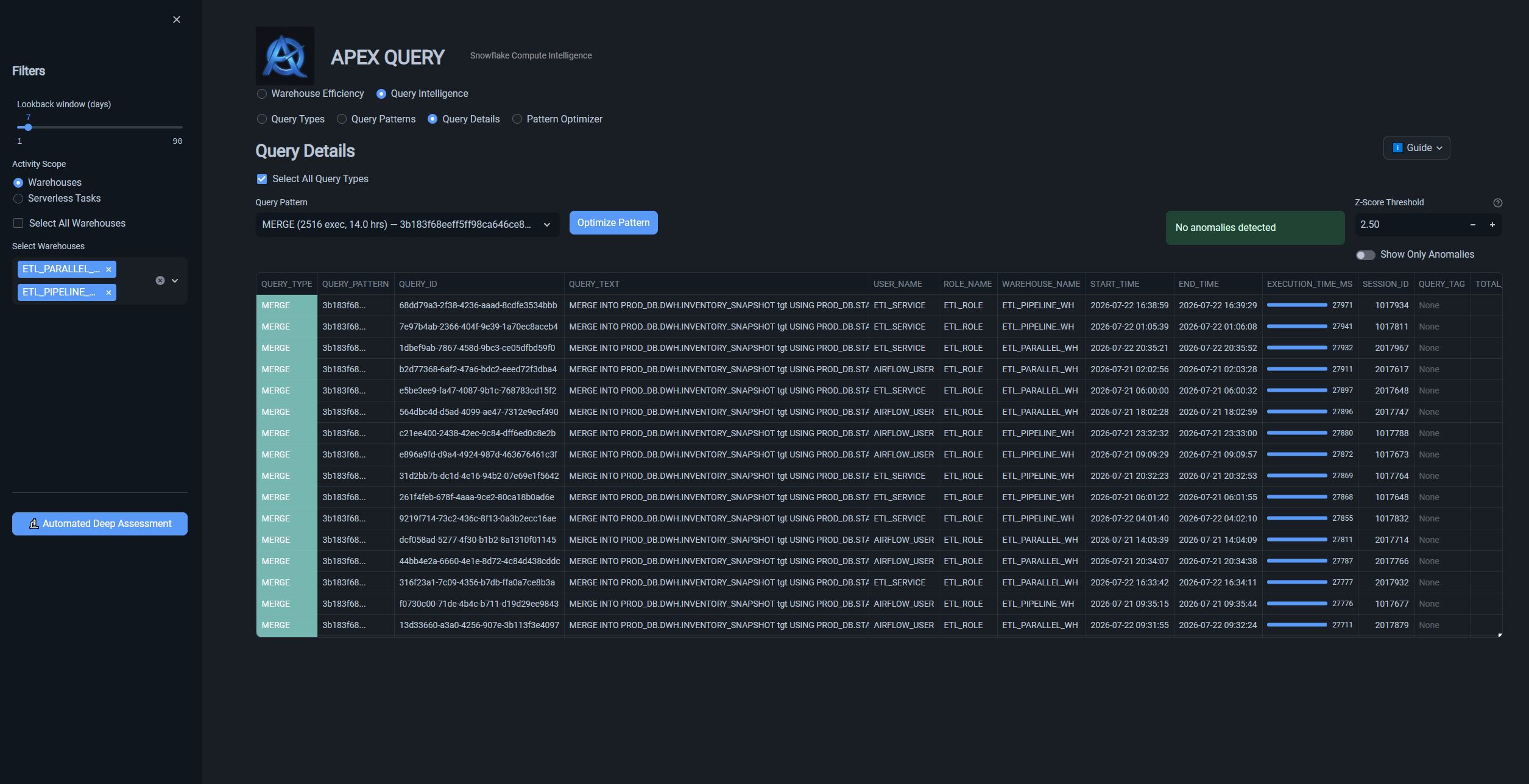Sort by QUERY_PATTERN column header

pyautogui.click(x=355, y=284)
